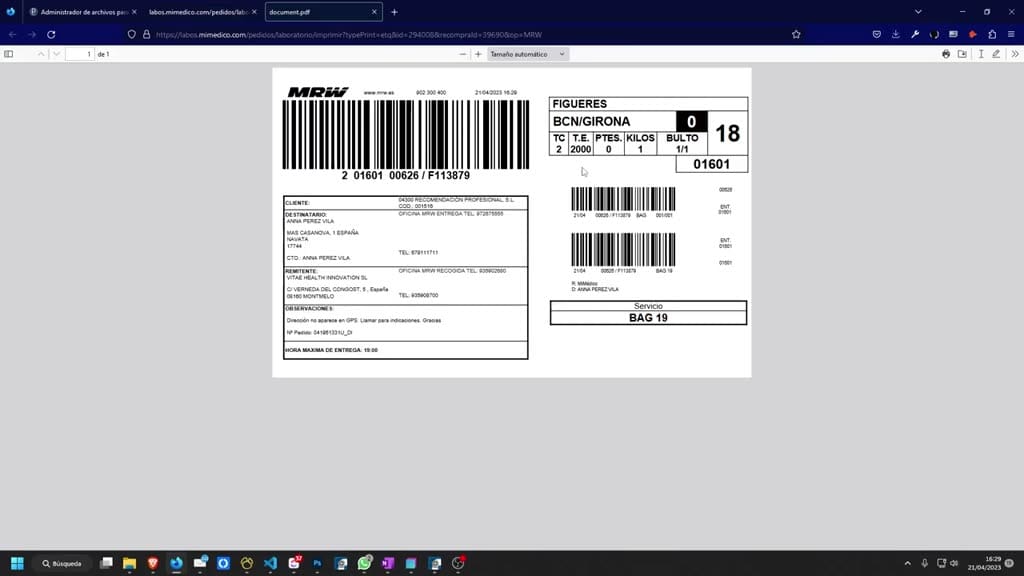The height and width of the screenshot is (576, 1024).
Task: Go to previous PDF page
Action: (x=40, y=54)
